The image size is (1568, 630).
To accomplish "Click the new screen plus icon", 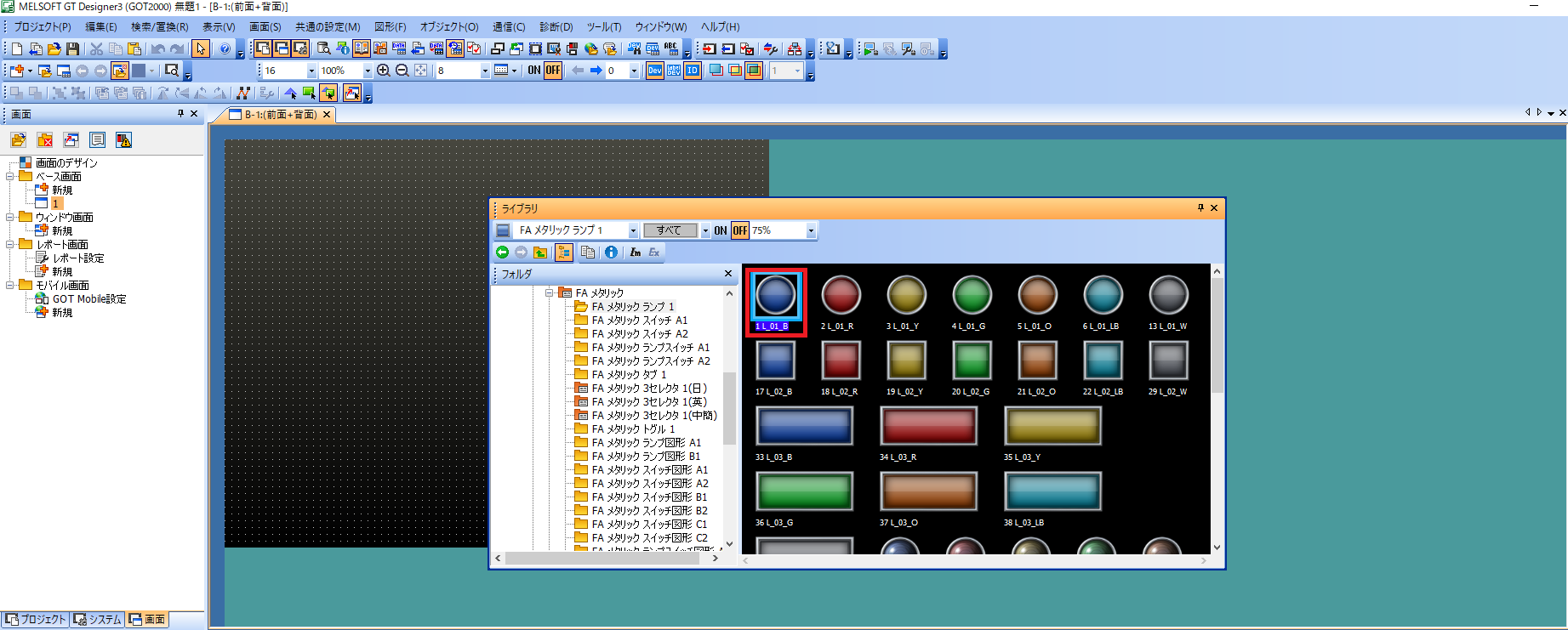I will tap(16, 71).
